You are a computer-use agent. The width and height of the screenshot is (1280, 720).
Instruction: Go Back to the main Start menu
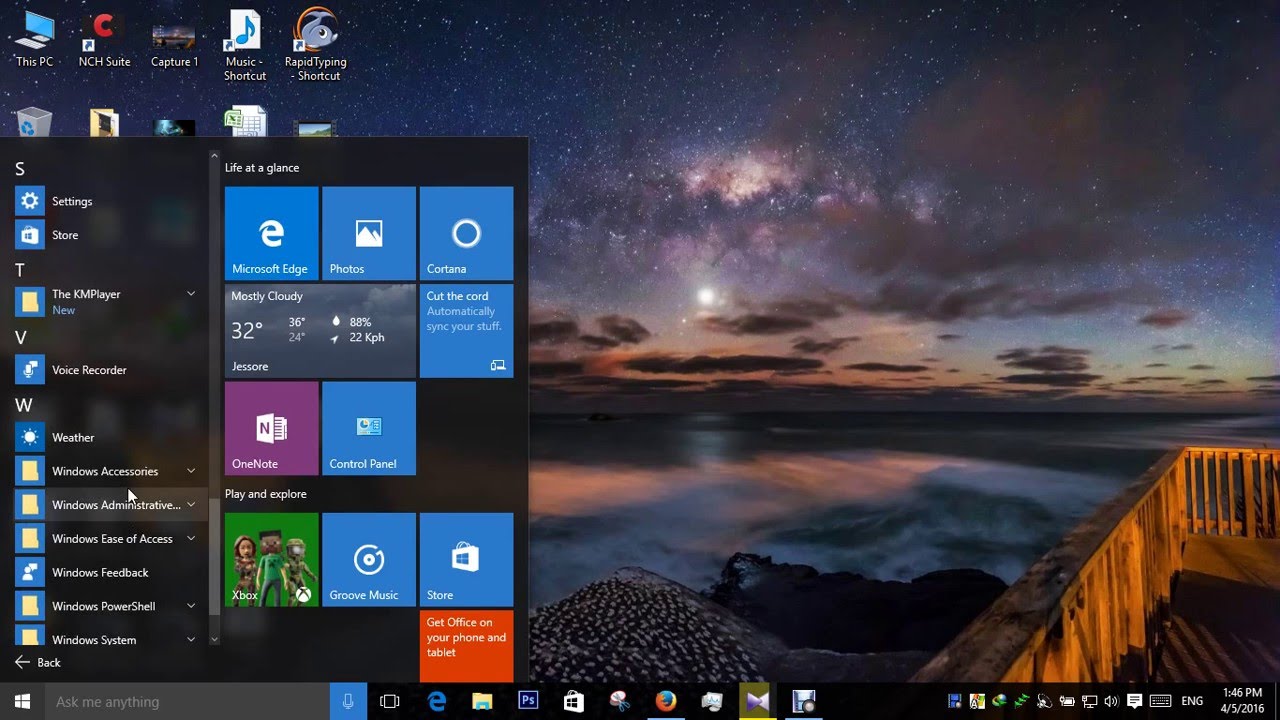38,662
